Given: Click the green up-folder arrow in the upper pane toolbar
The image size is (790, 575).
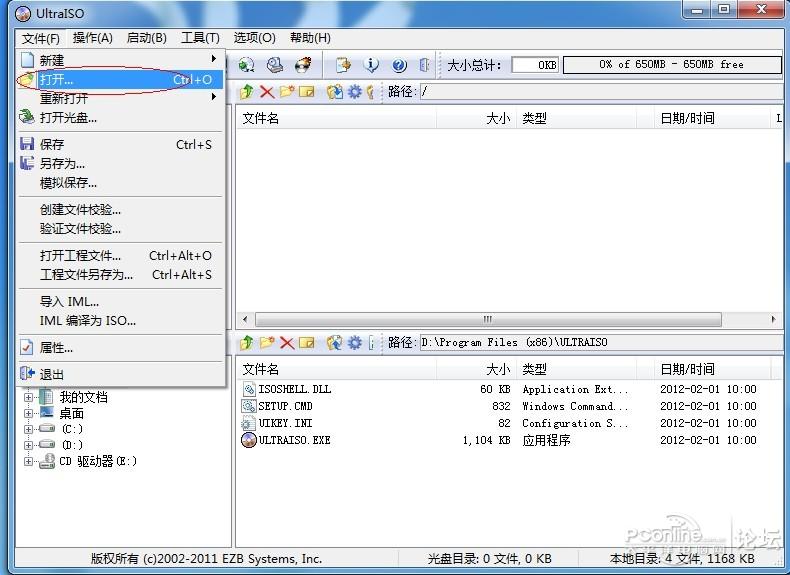Looking at the screenshot, I should click(x=247, y=92).
